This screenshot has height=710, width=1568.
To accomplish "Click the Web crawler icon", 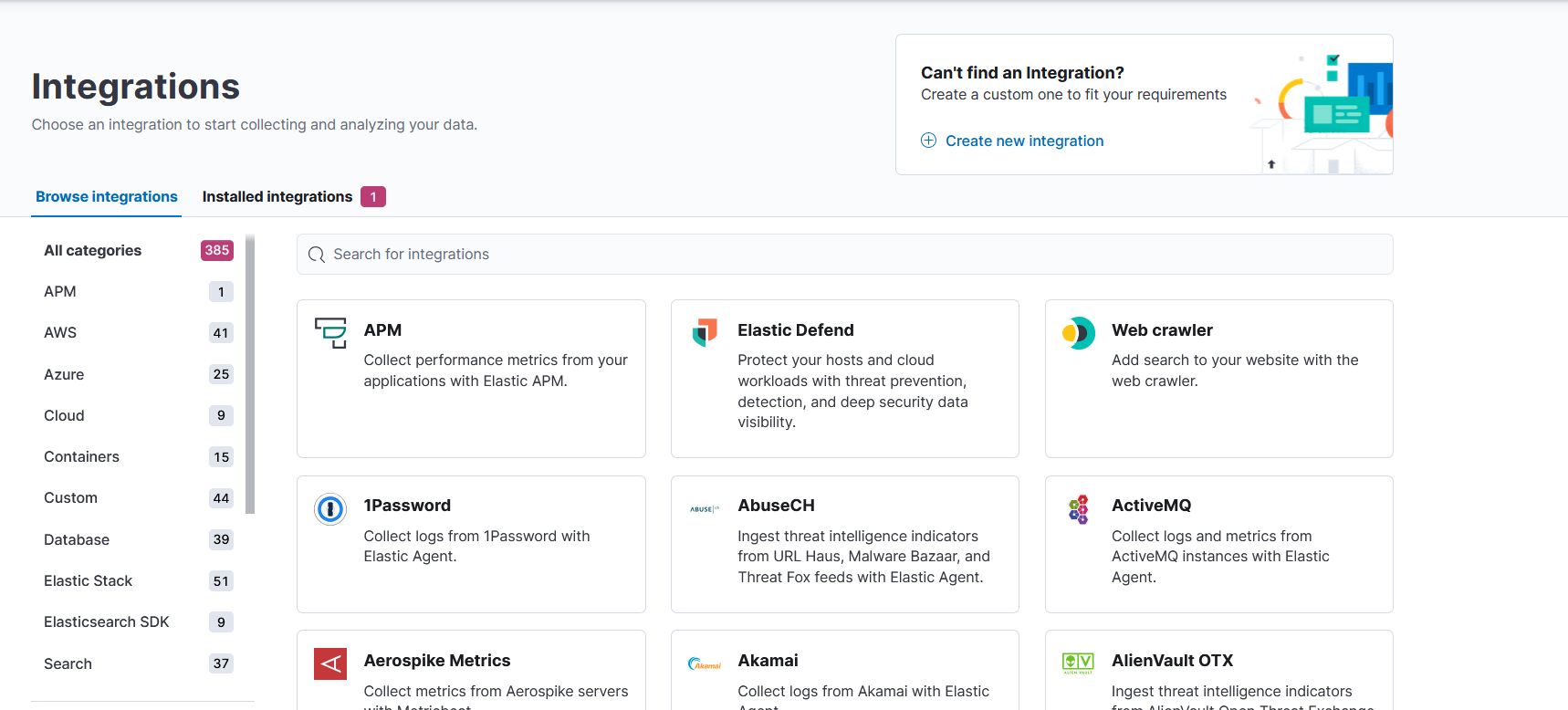I will tap(1078, 333).
